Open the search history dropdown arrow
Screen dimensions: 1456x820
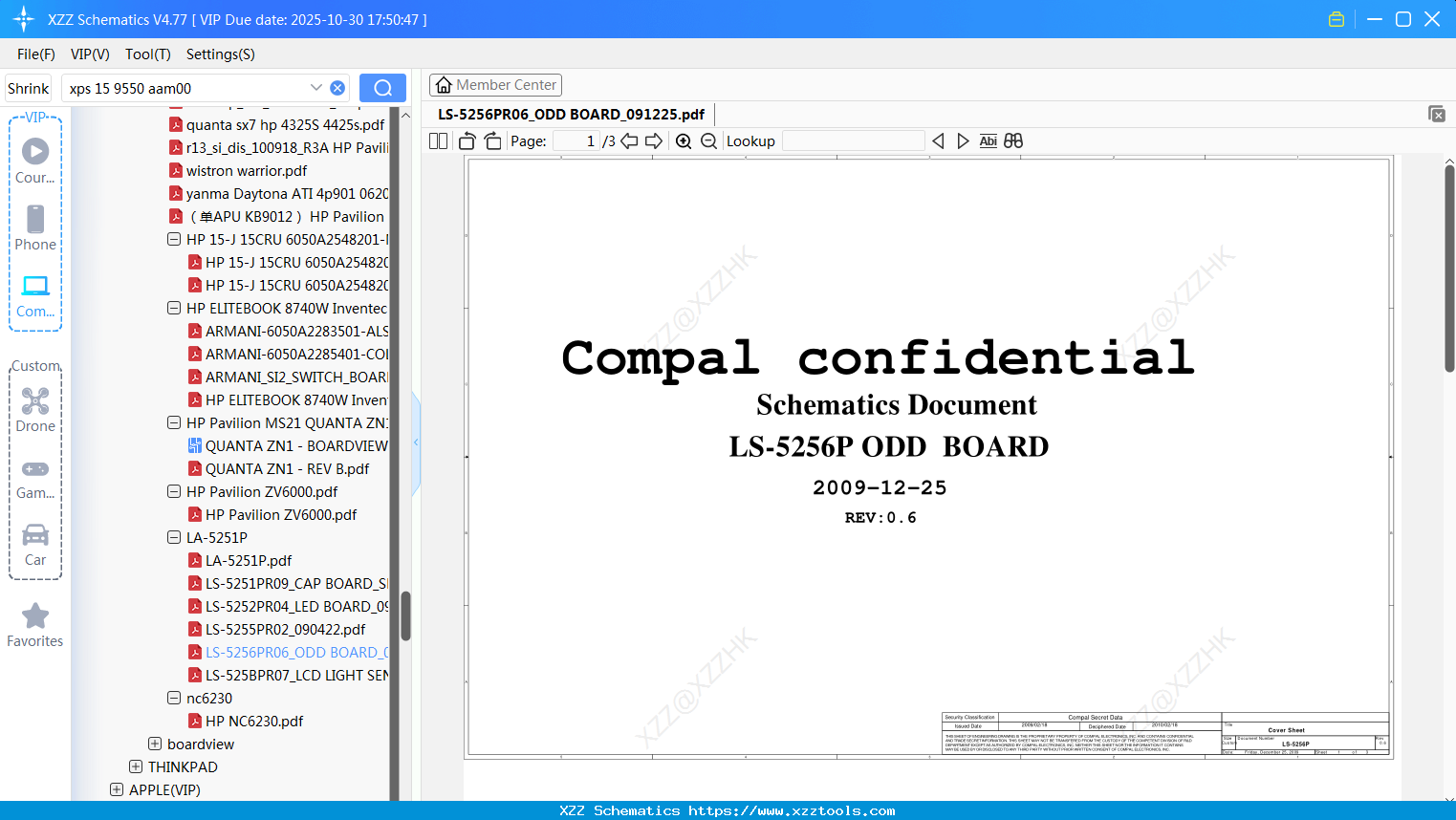point(316,87)
